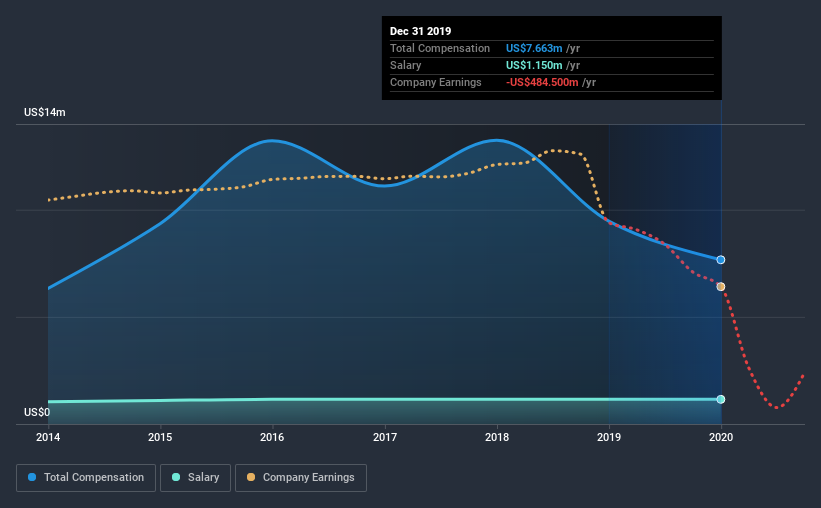Click the US$1.150m salary value
821x508 pixels.
[534, 65]
